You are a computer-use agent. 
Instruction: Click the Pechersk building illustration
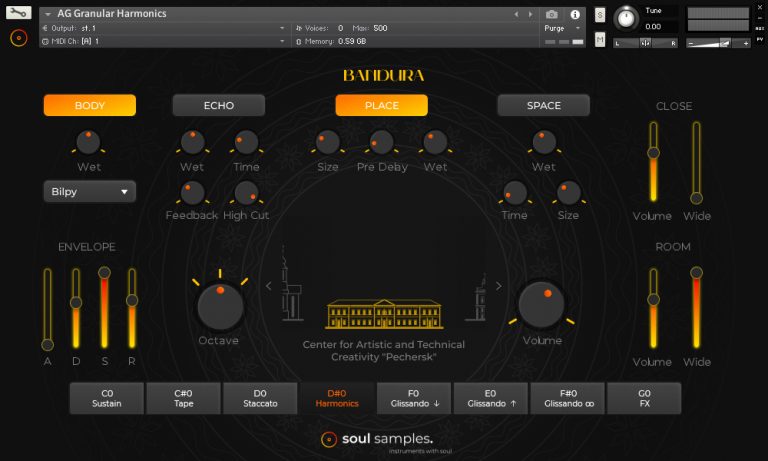(x=384, y=314)
